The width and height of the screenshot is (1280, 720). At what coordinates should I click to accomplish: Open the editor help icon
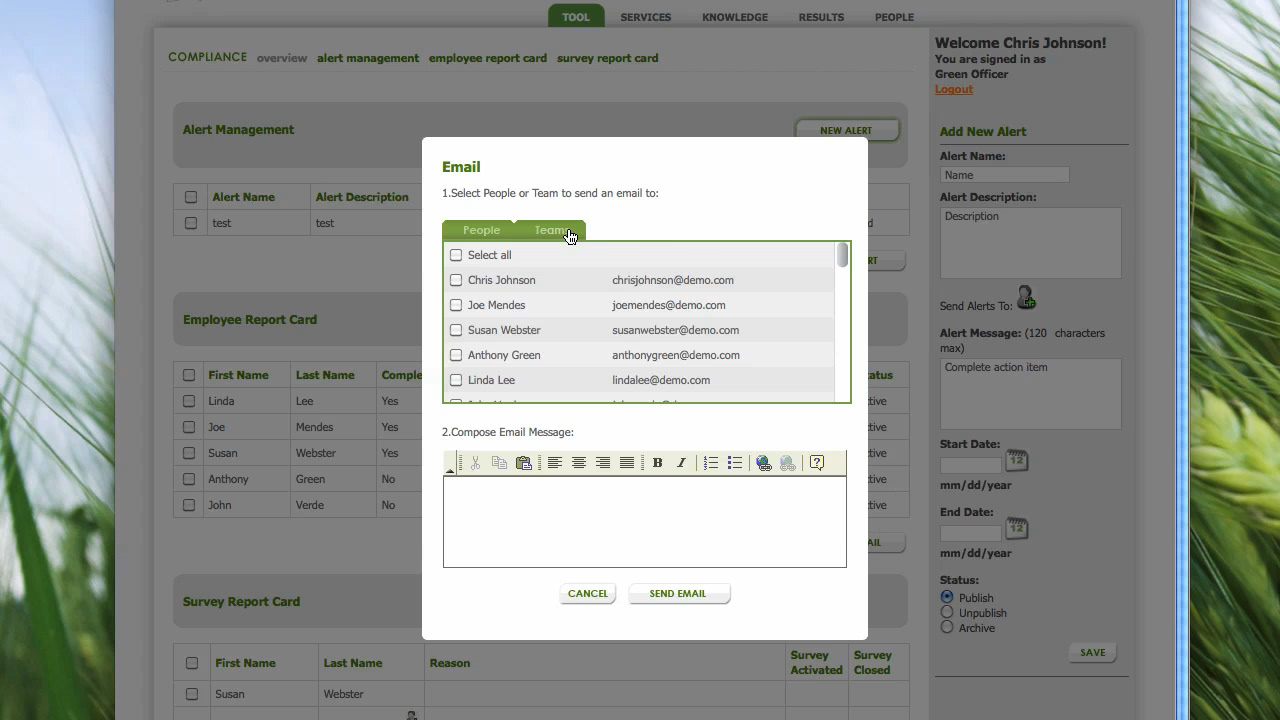tap(817, 463)
